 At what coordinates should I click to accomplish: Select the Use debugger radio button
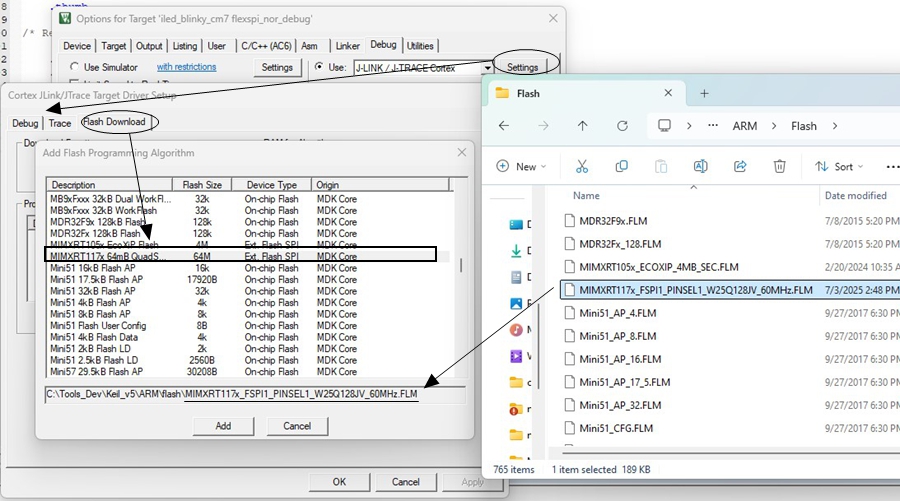(x=319, y=67)
